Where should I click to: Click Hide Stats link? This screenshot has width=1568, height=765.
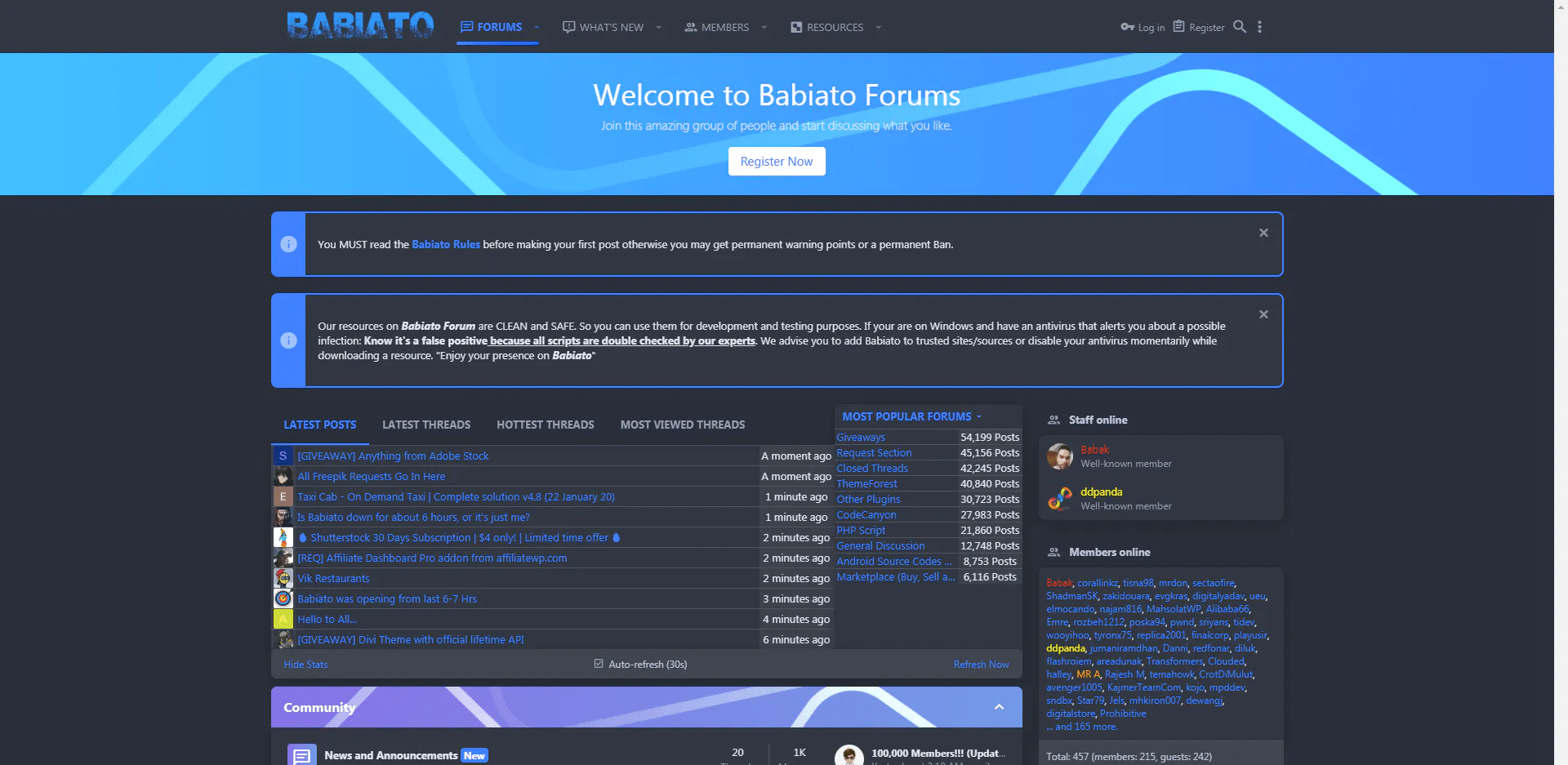pyautogui.click(x=305, y=665)
